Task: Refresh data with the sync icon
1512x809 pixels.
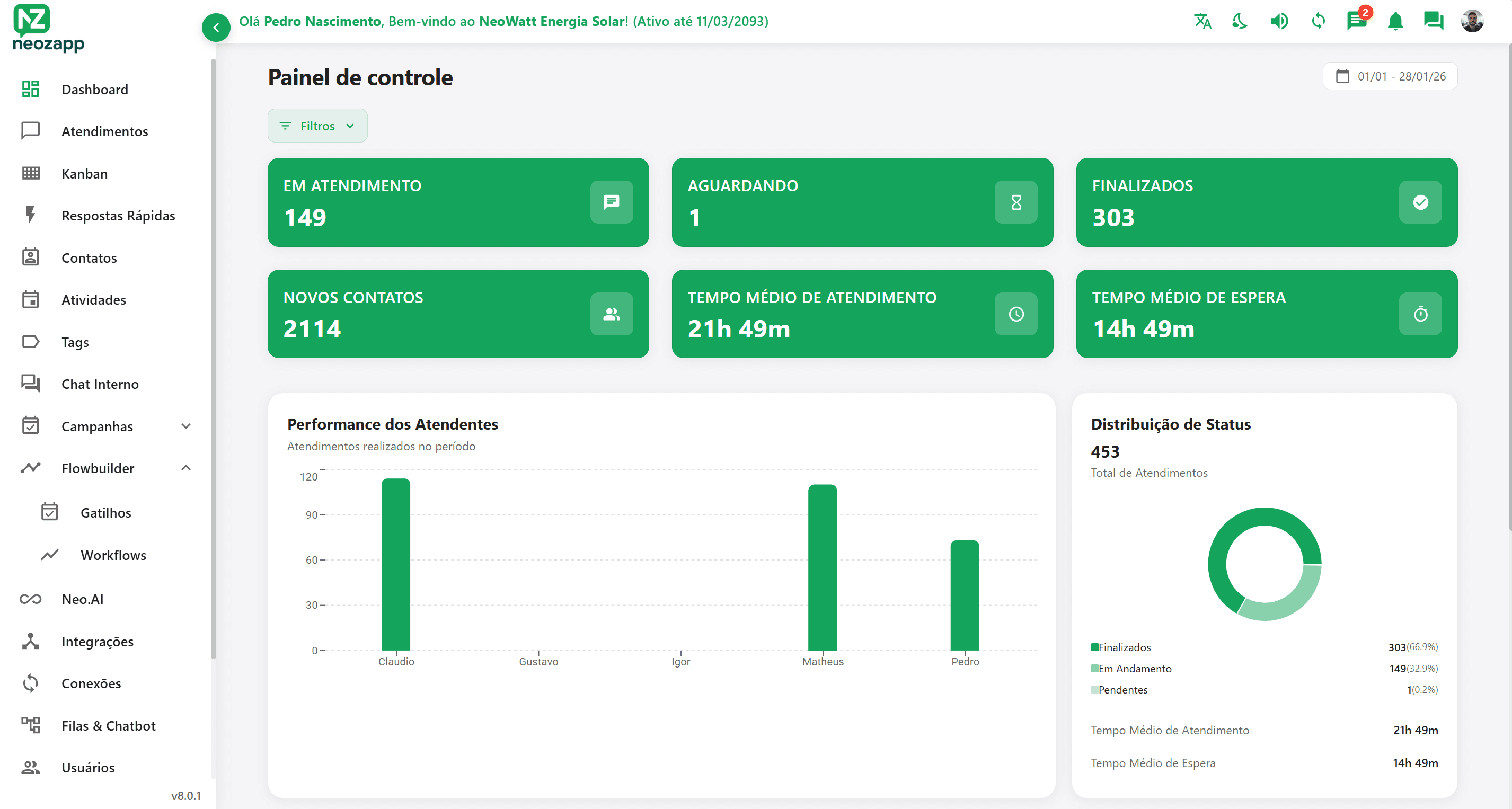Action: coord(1318,21)
